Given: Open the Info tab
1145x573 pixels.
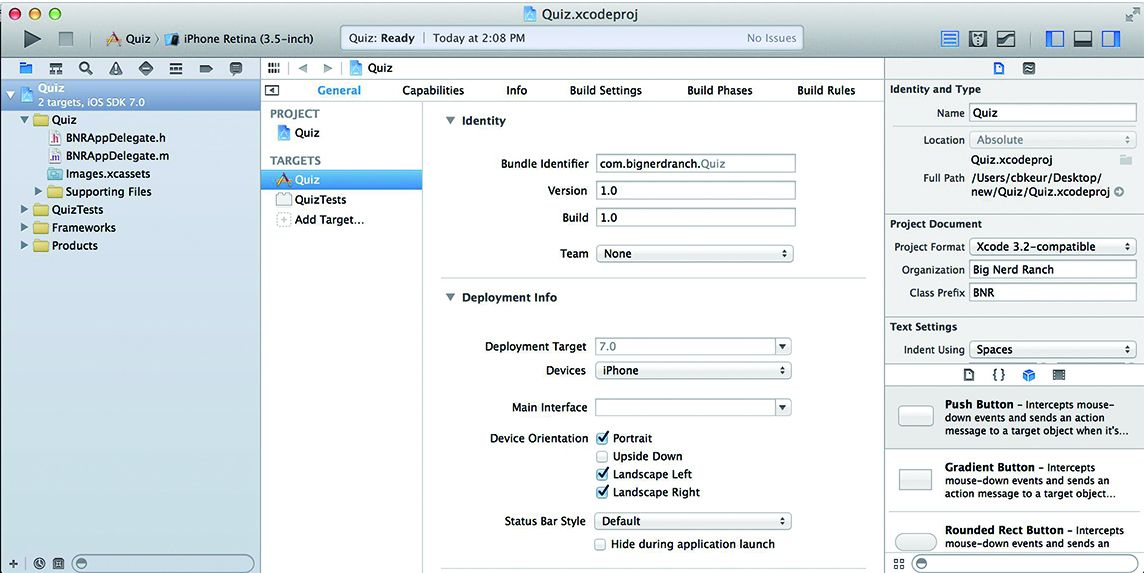Looking at the screenshot, I should pos(516,91).
